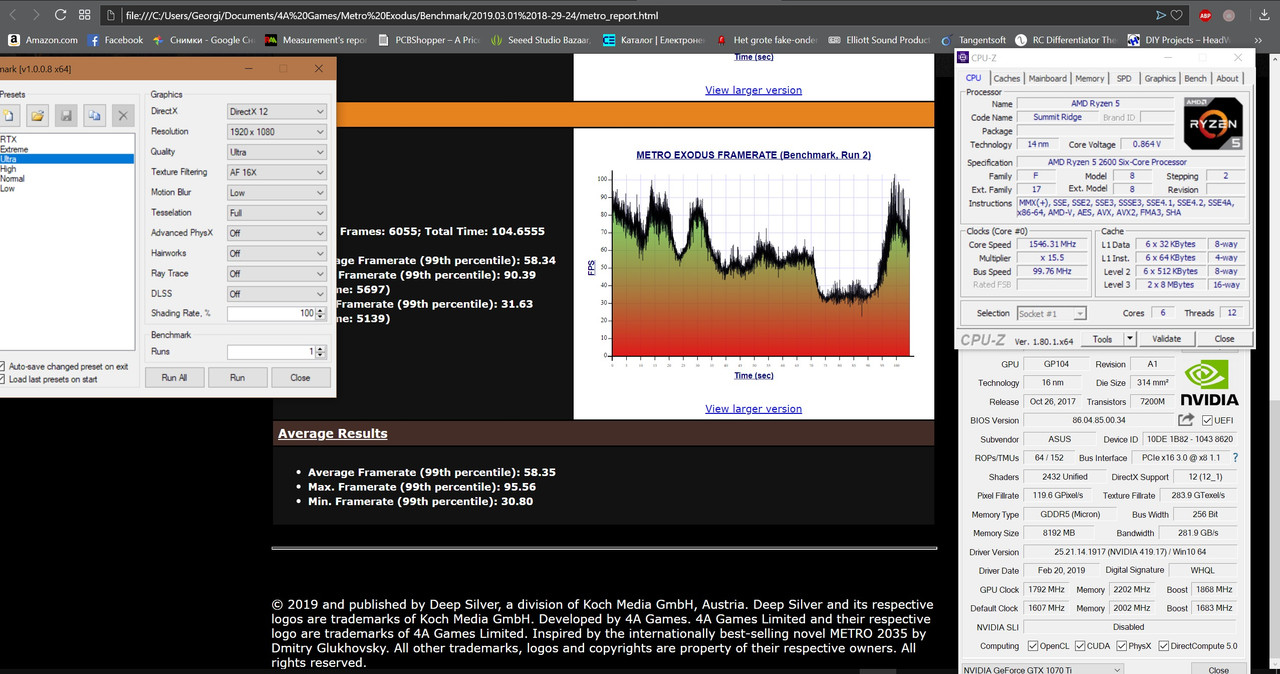Click the send/share arrow icon in address bar
The height and width of the screenshot is (674, 1280).
point(1161,16)
